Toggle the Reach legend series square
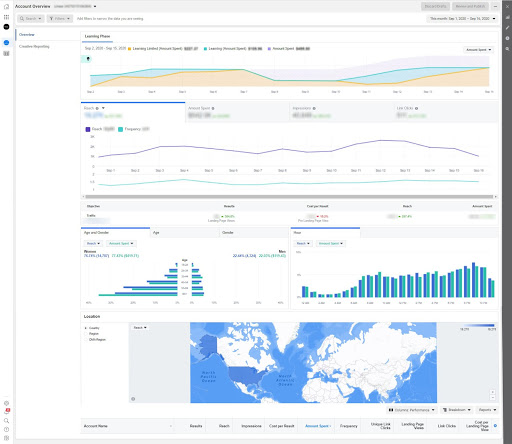 click(88, 129)
